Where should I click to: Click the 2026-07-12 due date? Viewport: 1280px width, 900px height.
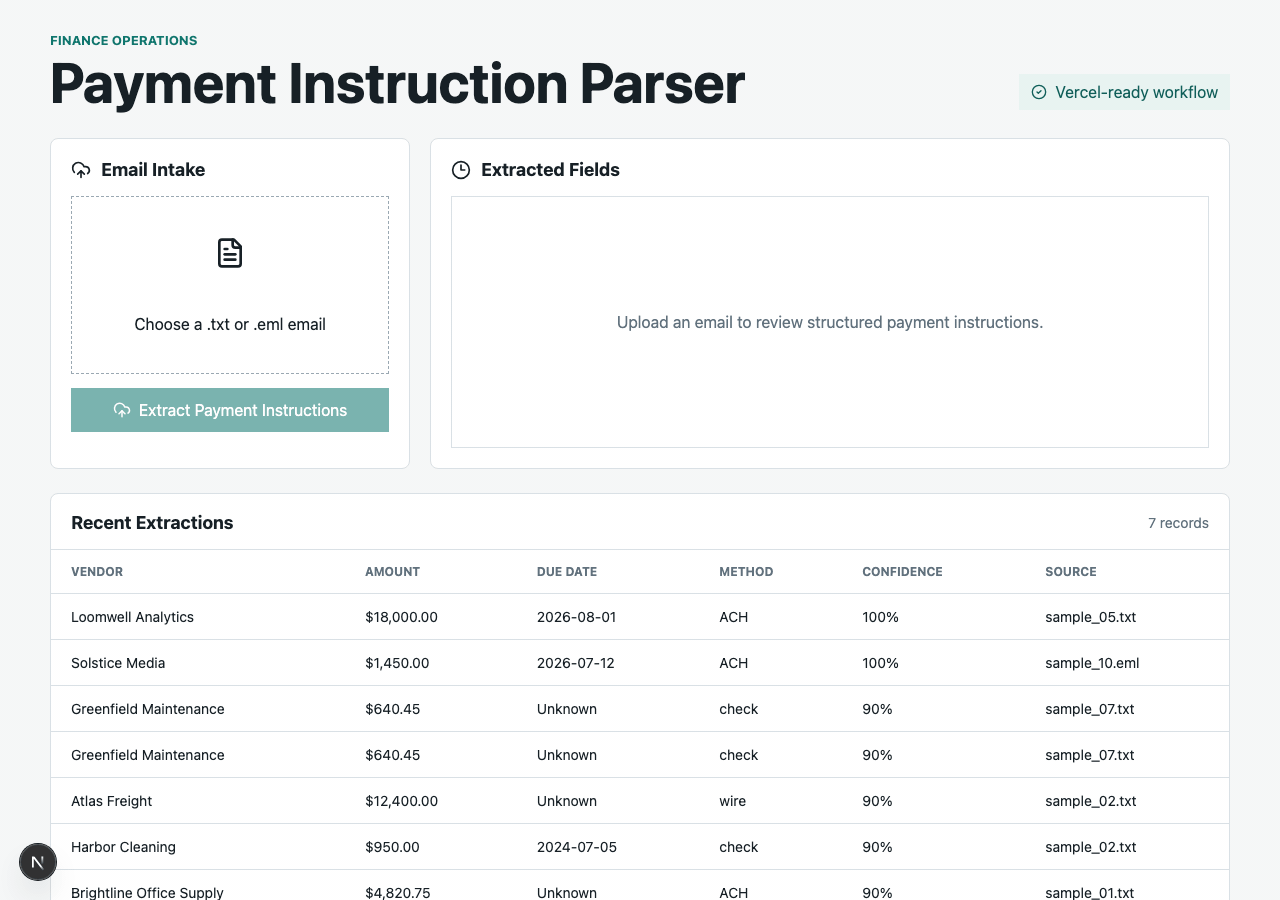[x=577, y=663]
